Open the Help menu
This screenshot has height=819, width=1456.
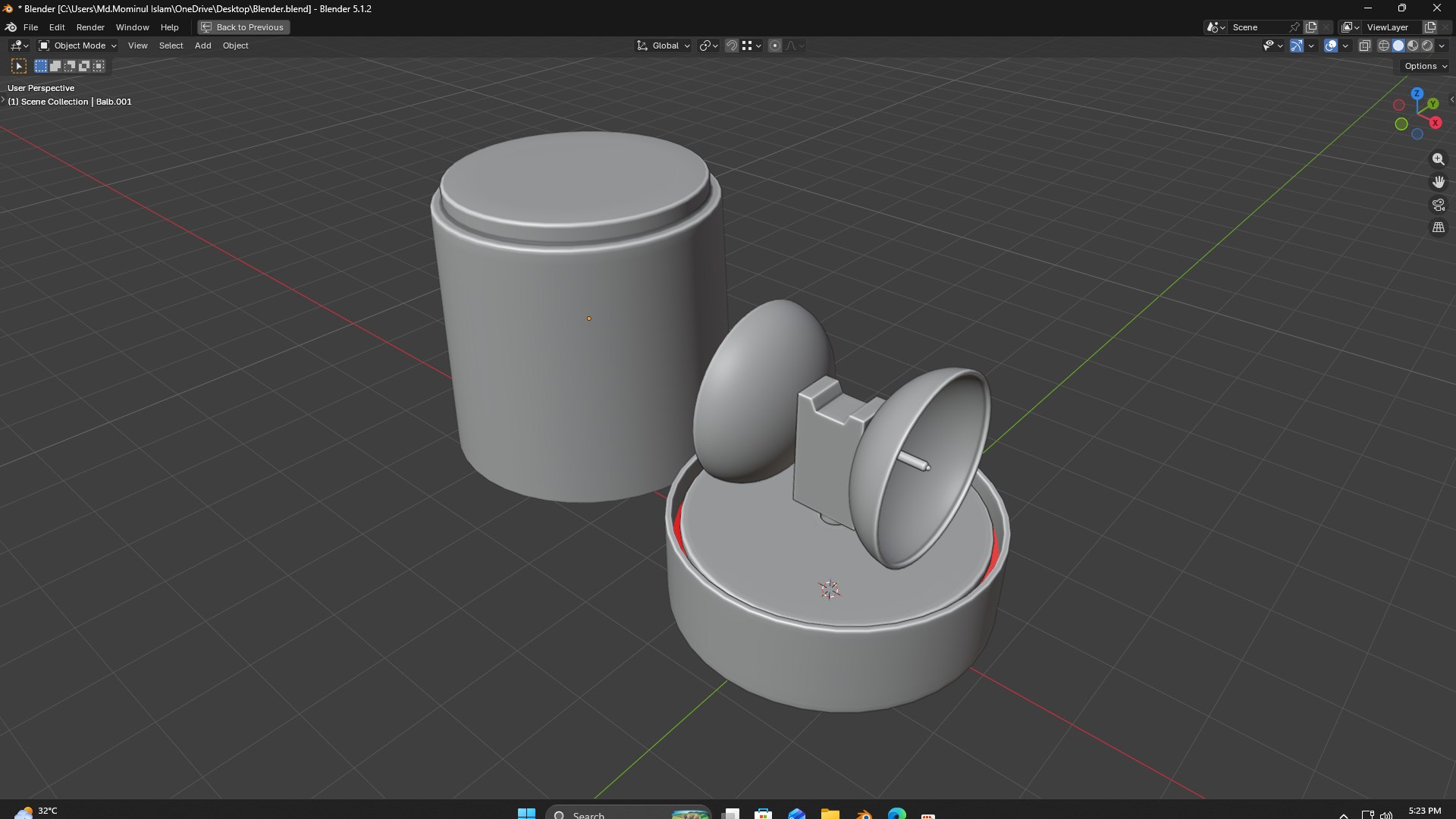tap(169, 27)
